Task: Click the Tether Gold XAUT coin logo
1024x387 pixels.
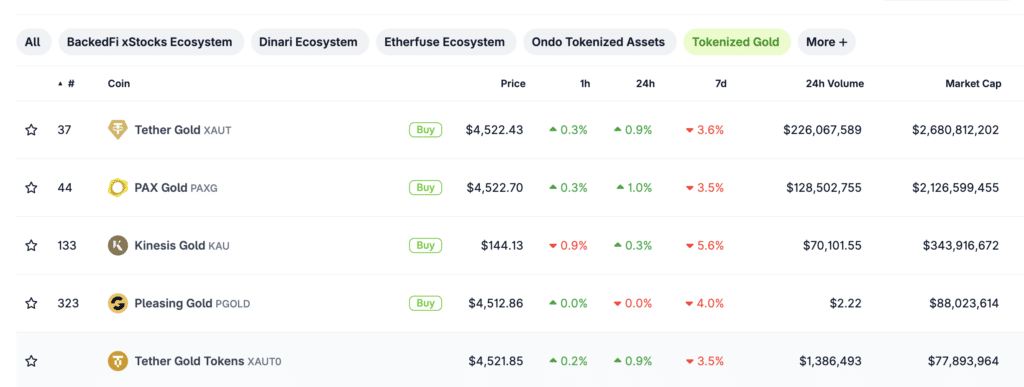Action: [118, 130]
